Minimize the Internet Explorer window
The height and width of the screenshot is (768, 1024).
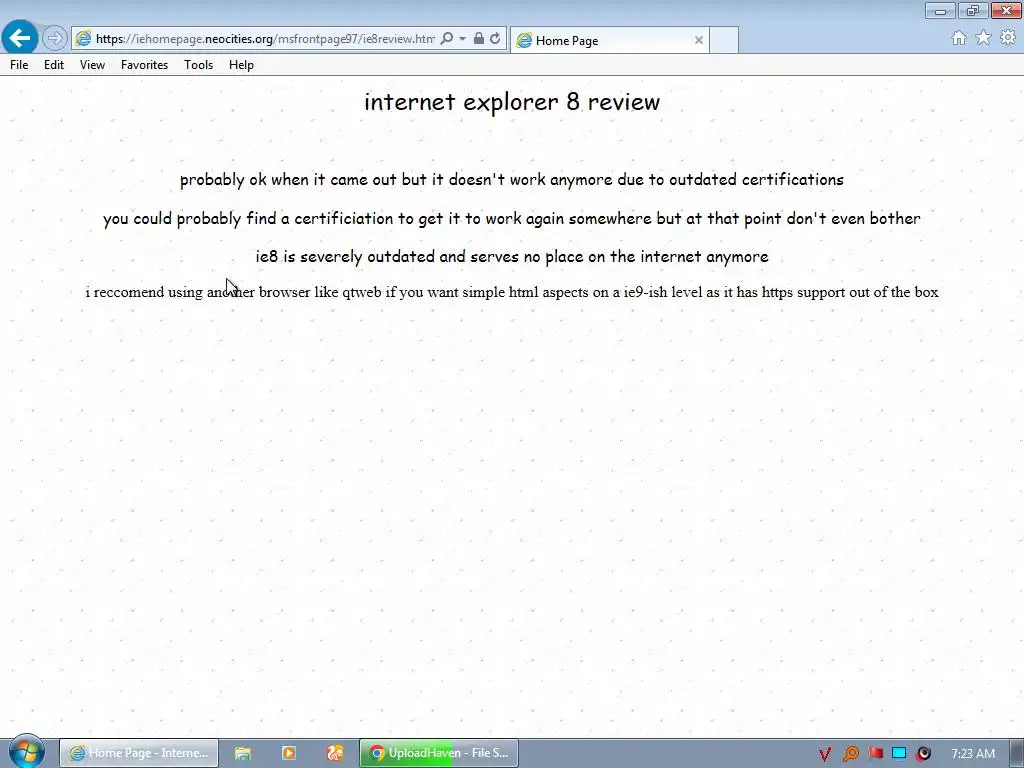click(x=940, y=10)
